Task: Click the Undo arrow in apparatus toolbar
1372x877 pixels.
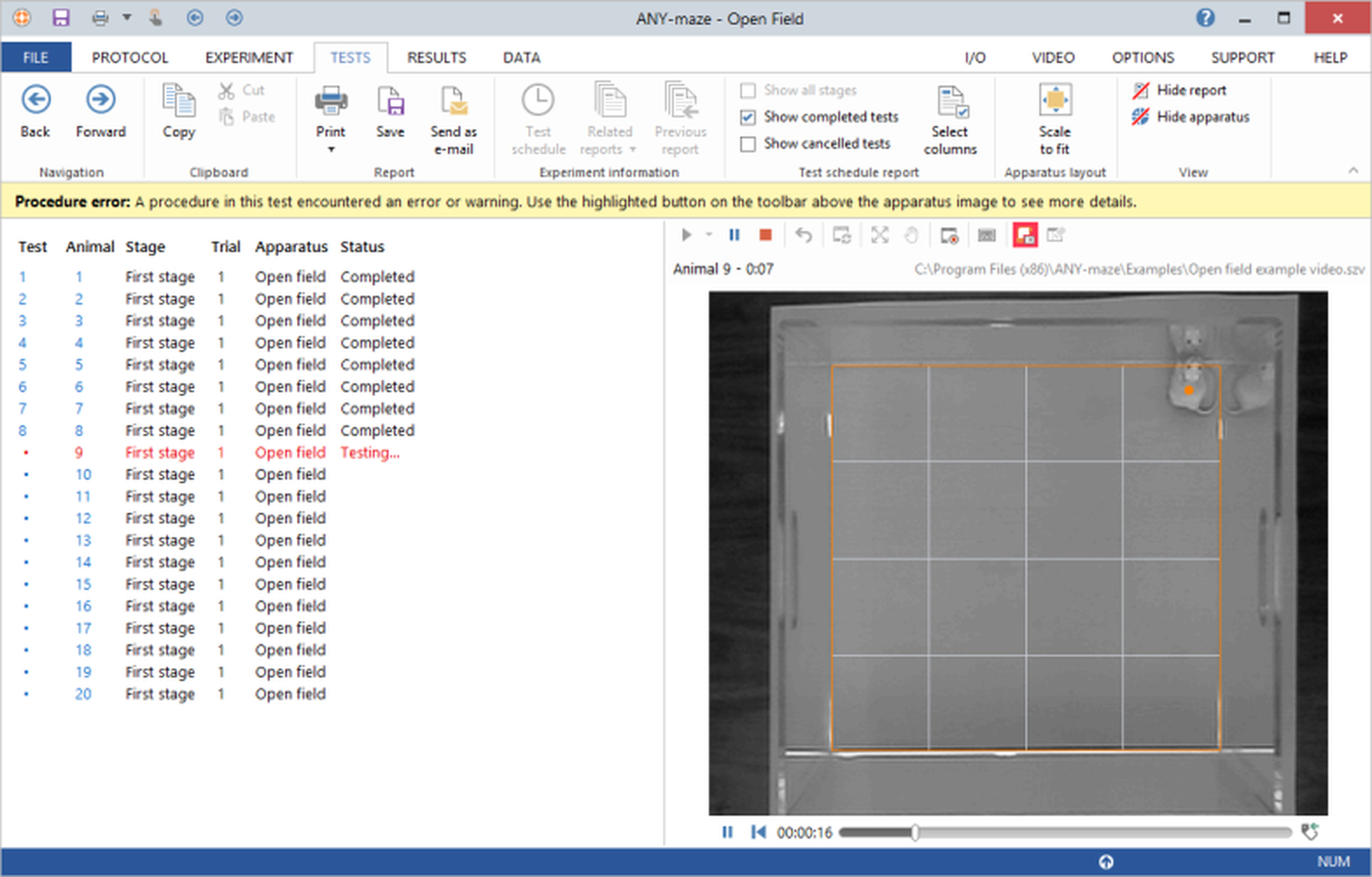Action: (803, 235)
